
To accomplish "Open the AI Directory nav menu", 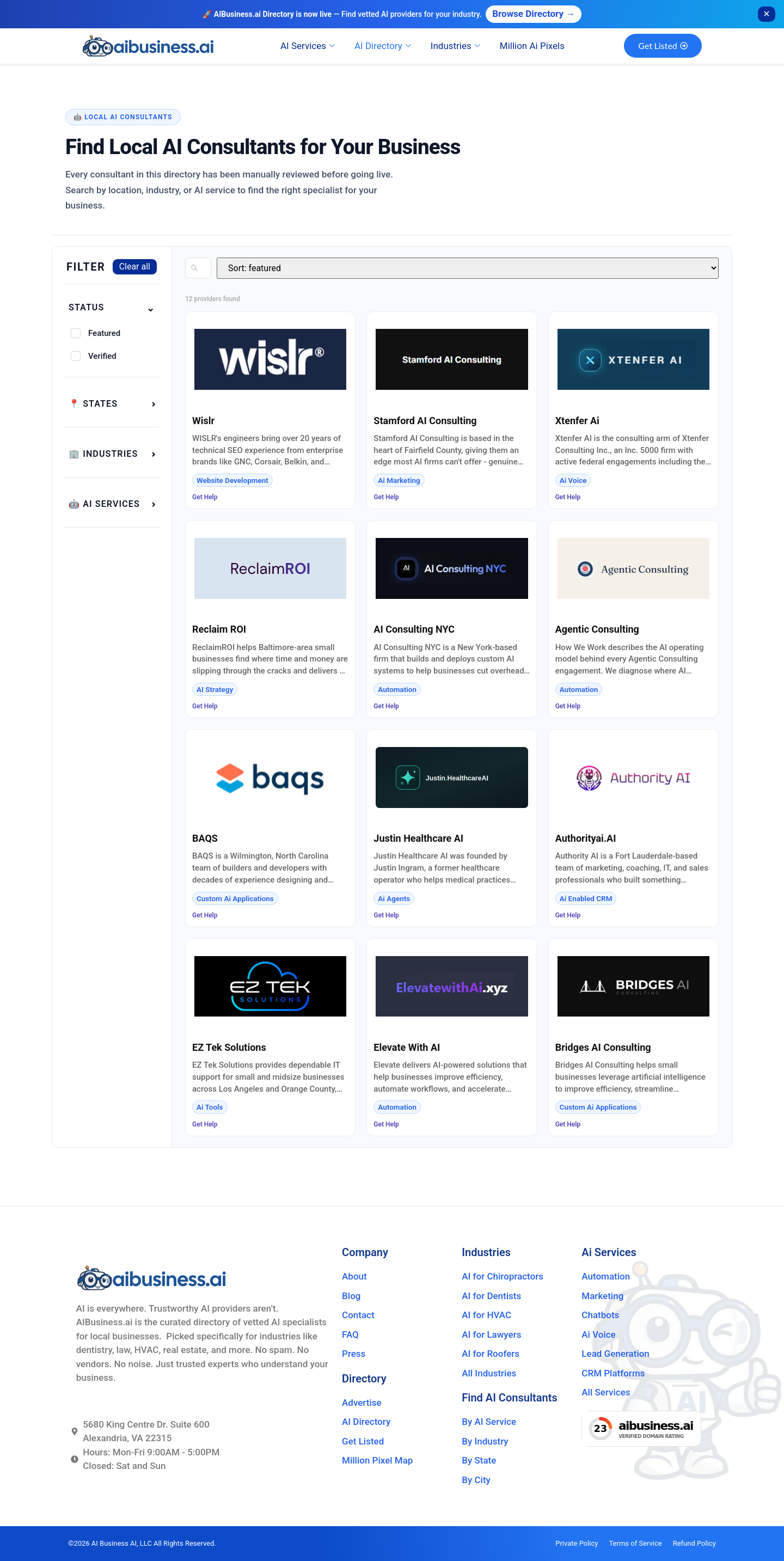I will (x=382, y=46).
